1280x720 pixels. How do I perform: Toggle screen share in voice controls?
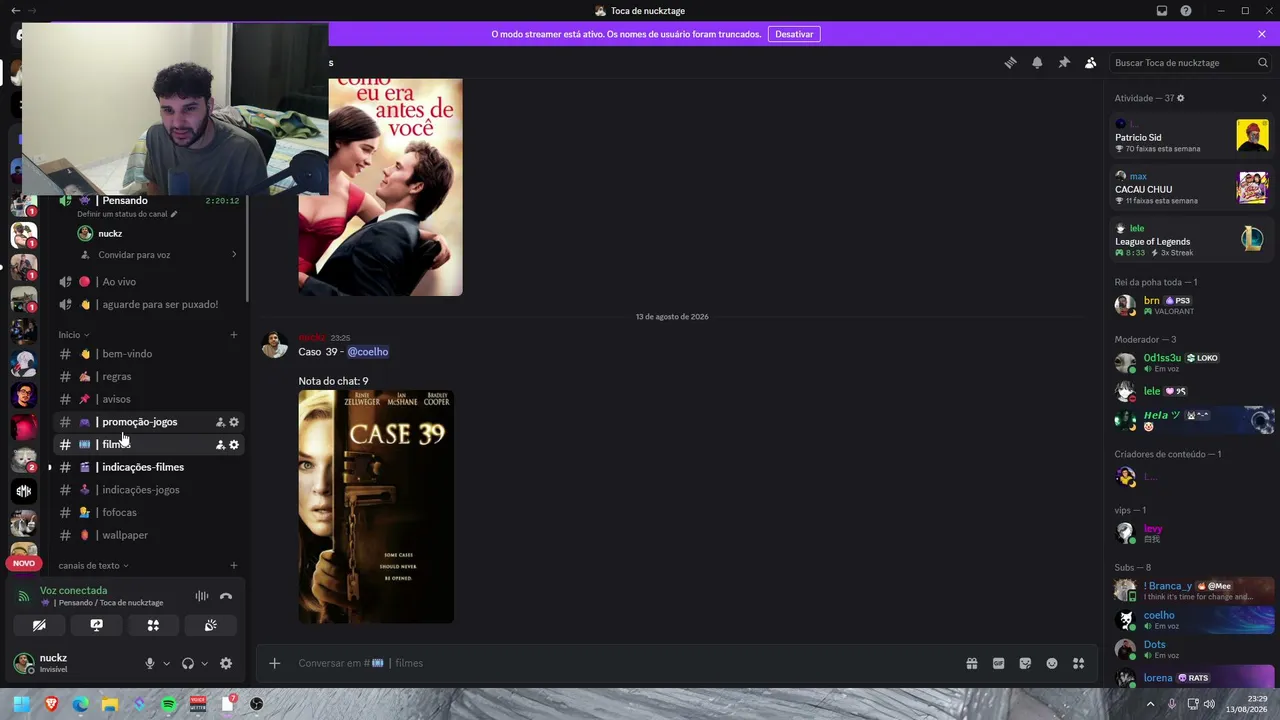click(x=96, y=625)
